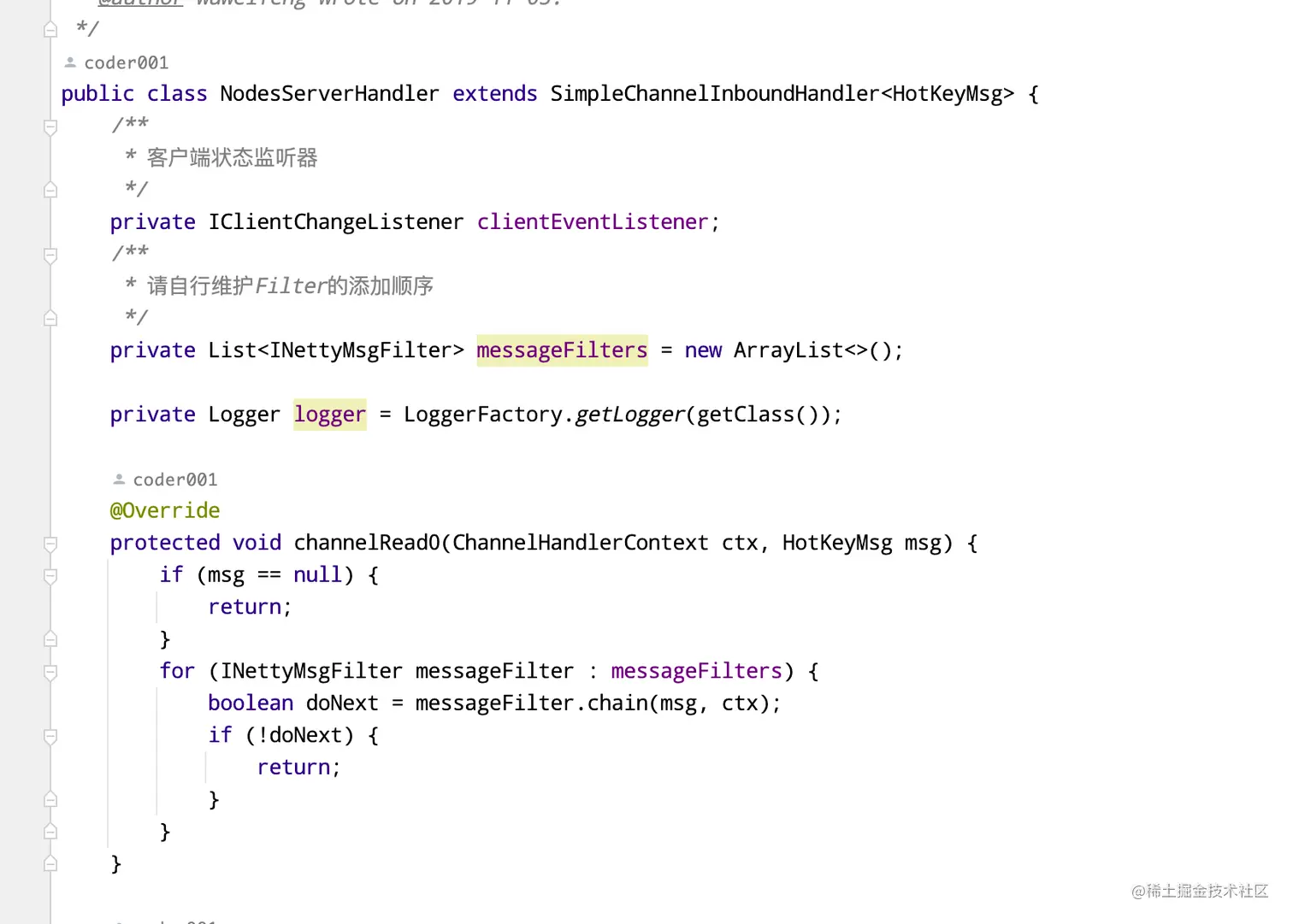Click author icon above @Override annotation

[x=119, y=480]
